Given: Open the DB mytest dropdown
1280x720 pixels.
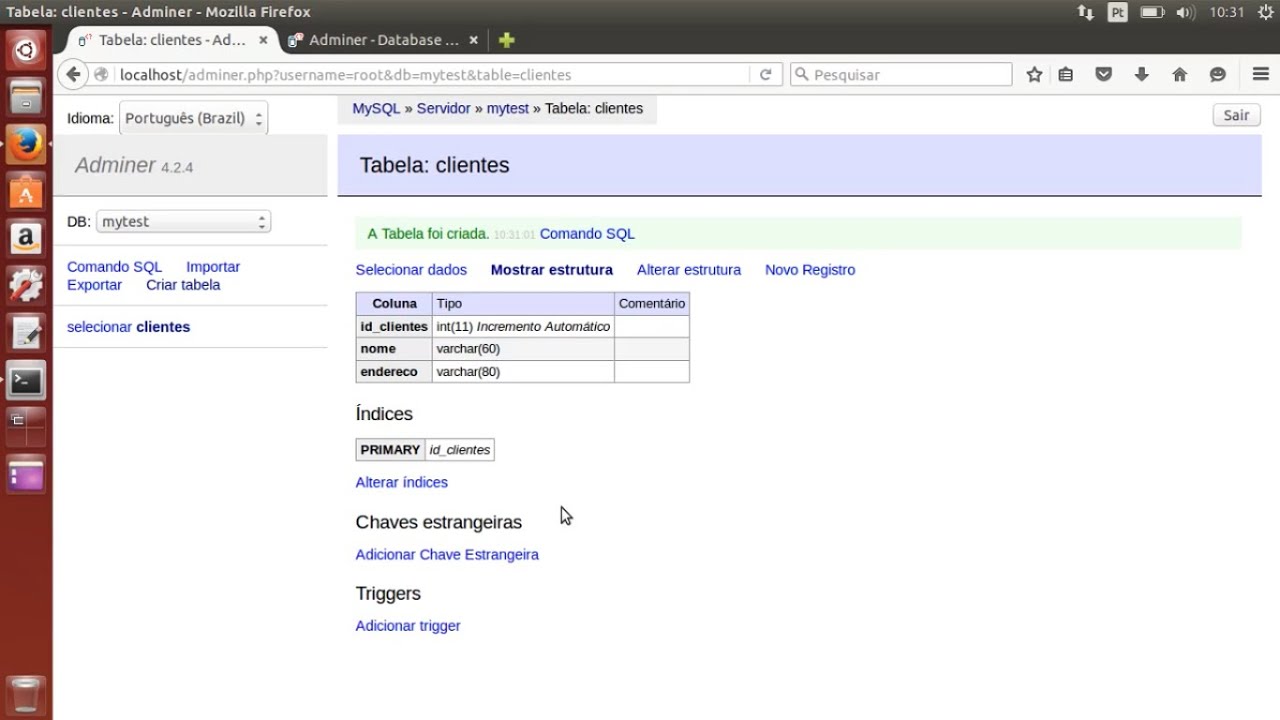Looking at the screenshot, I should pos(183,222).
